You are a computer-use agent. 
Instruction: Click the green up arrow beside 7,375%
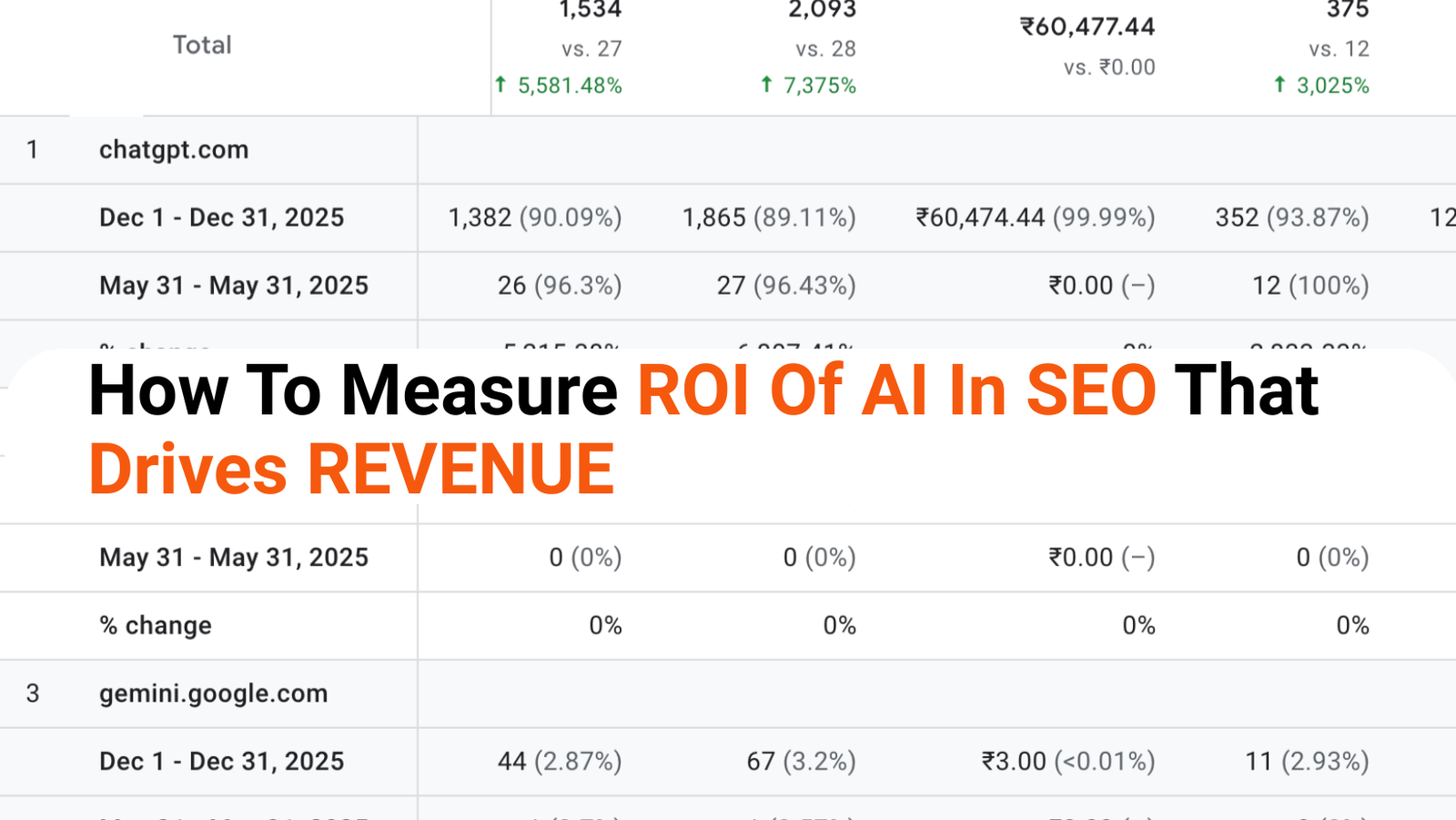(x=766, y=85)
